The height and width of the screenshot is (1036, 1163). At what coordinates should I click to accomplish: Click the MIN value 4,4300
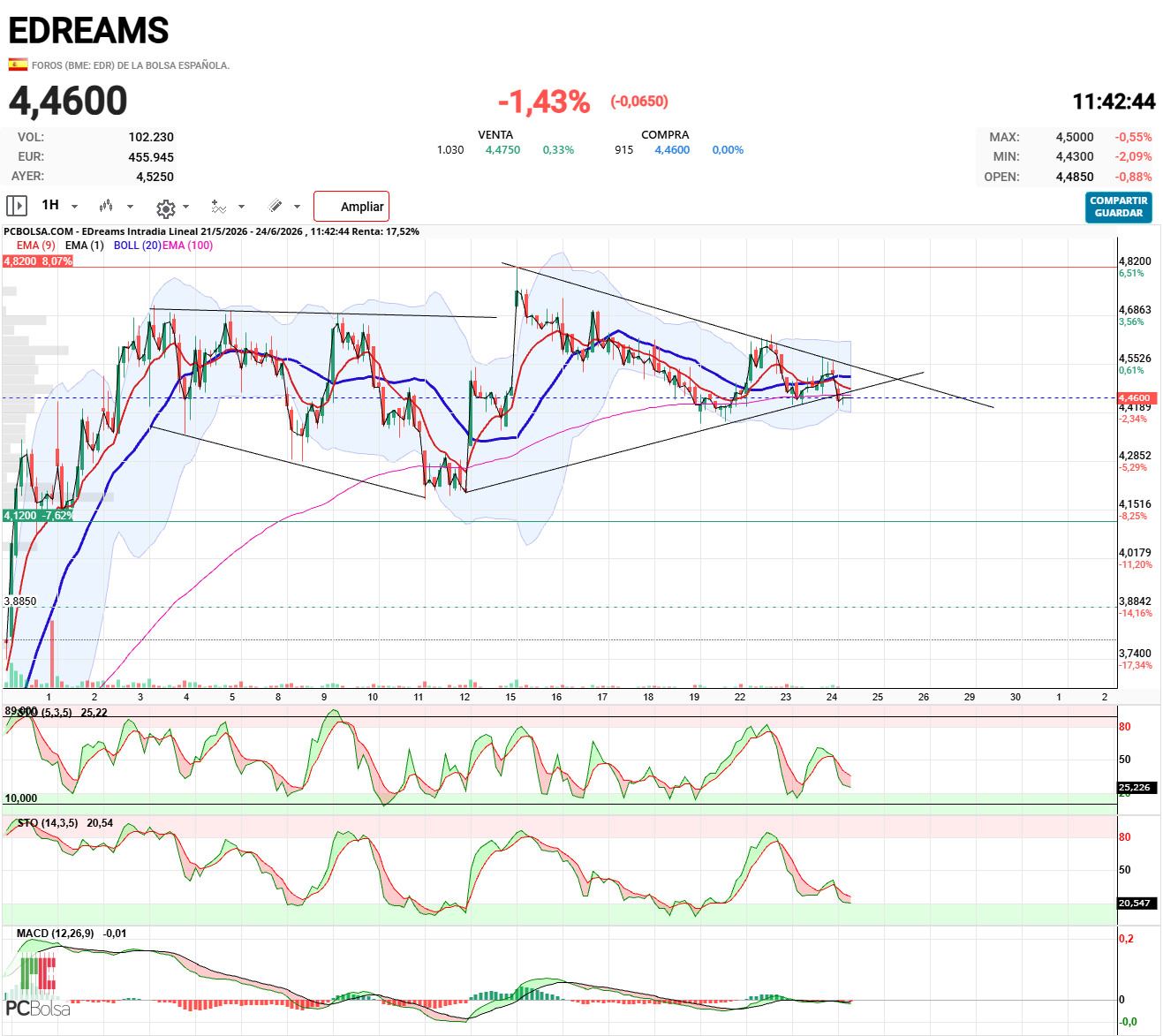point(1075,156)
